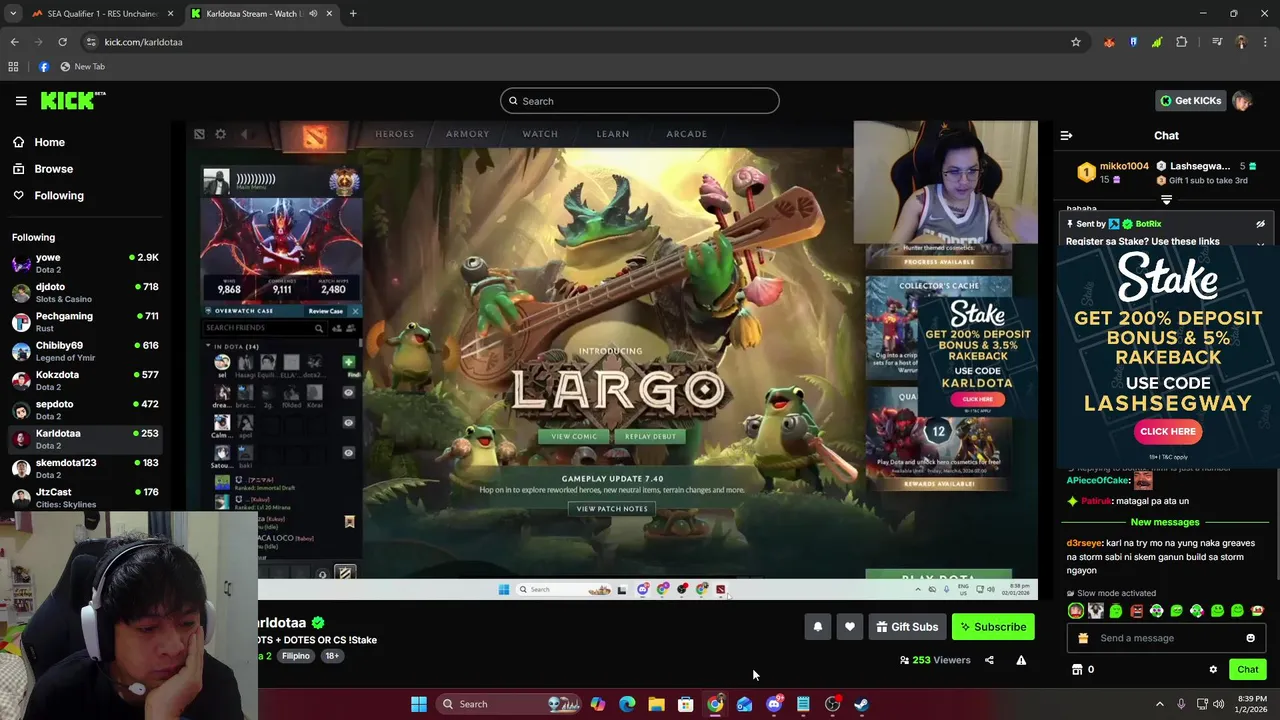The width and height of the screenshot is (1280, 720).
Task: Reload the current page
Action: (62, 42)
